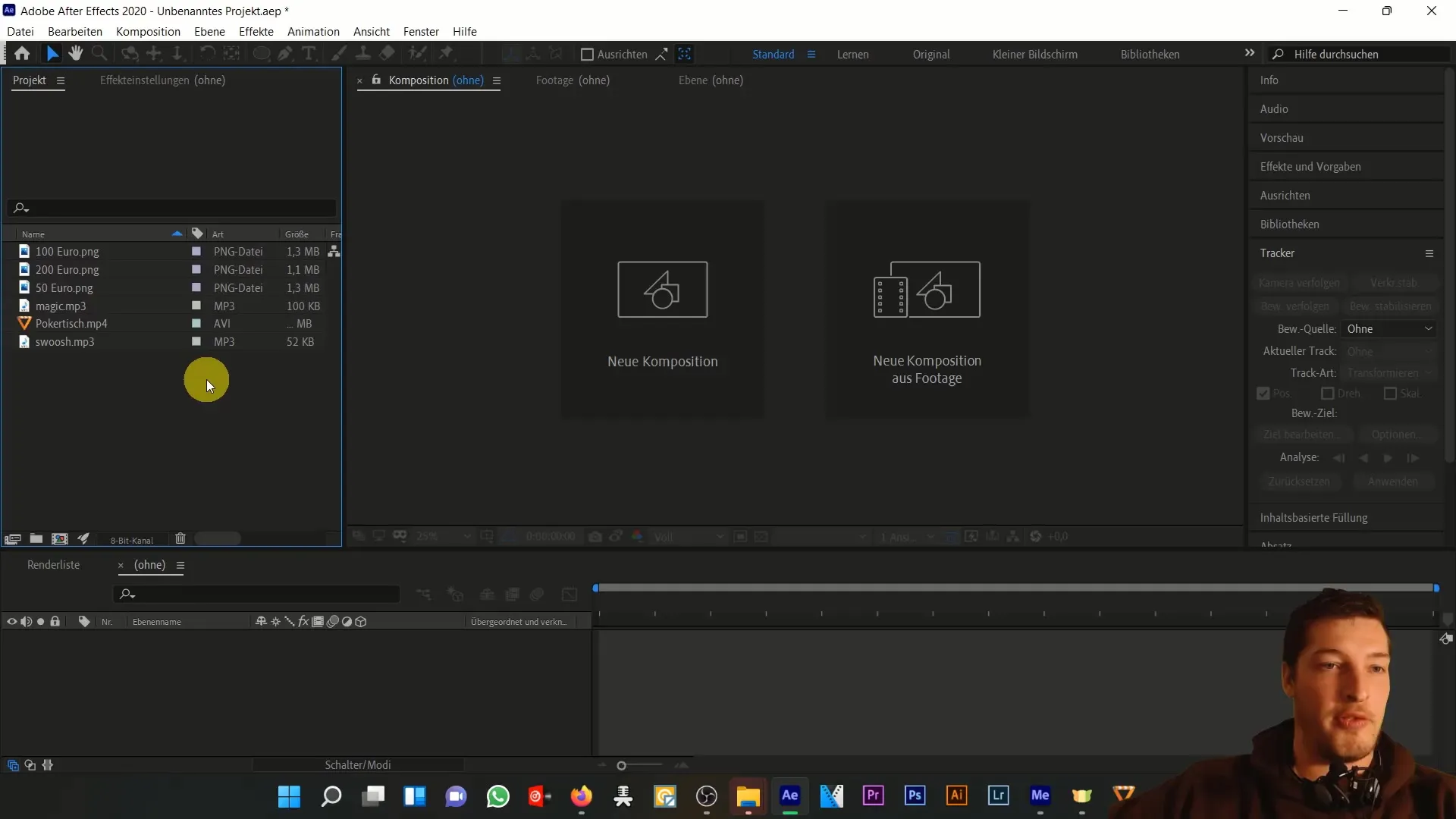Create a new folder in Project panel
This screenshot has width=1456, height=819.
click(x=36, y=539)
